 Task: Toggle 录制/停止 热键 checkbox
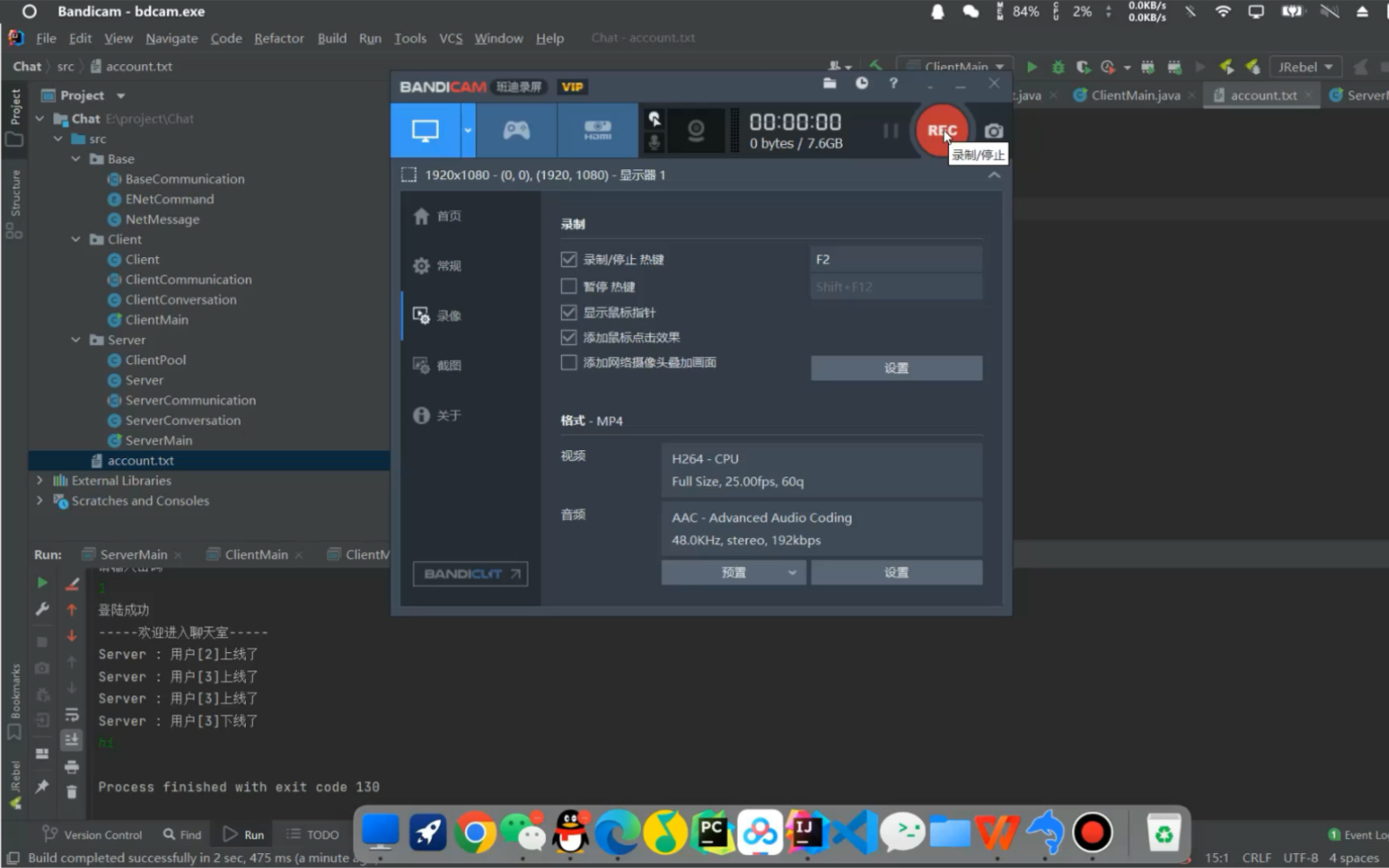point(569,260)
